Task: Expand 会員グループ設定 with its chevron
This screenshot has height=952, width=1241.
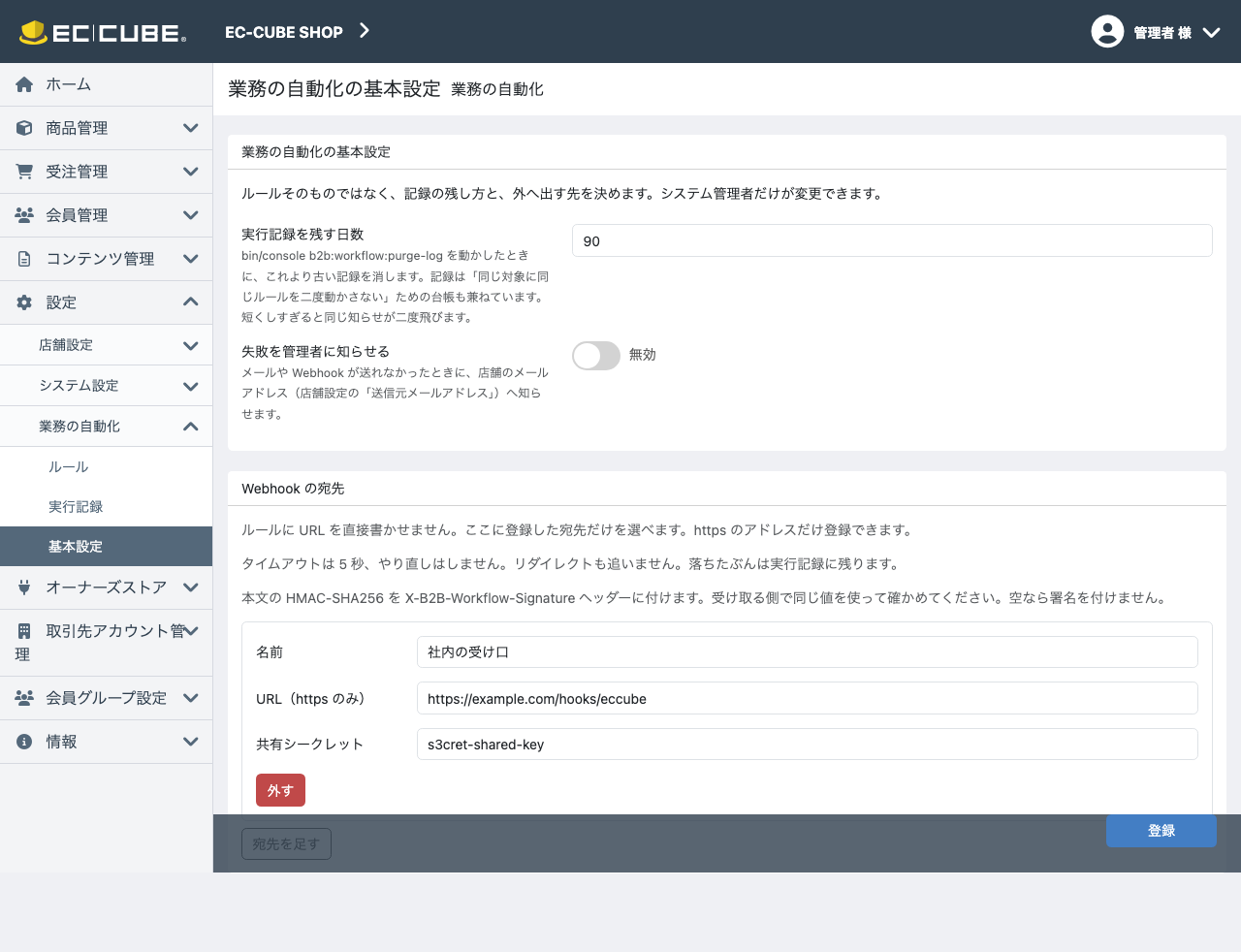Action: click(191, 698)
